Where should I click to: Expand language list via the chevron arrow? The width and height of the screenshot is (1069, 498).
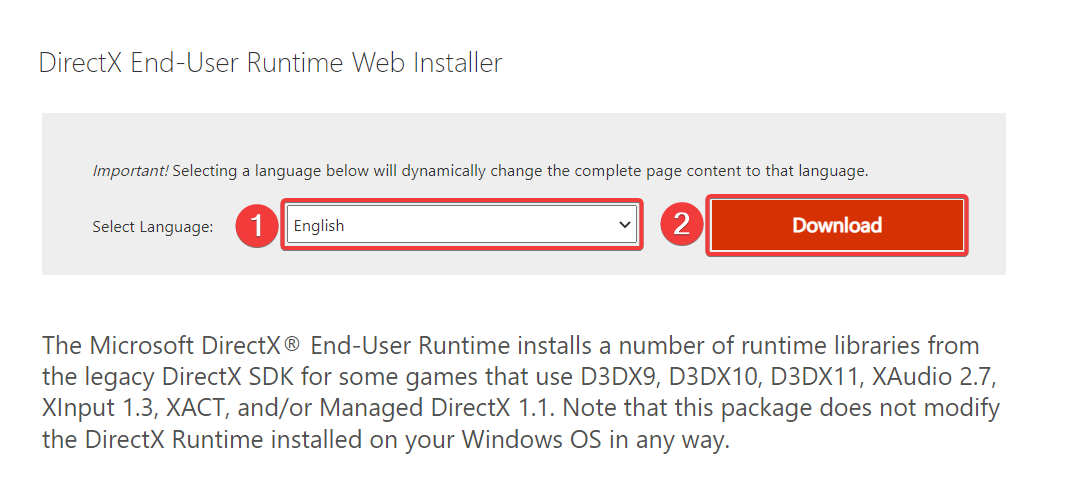[625, 226]
